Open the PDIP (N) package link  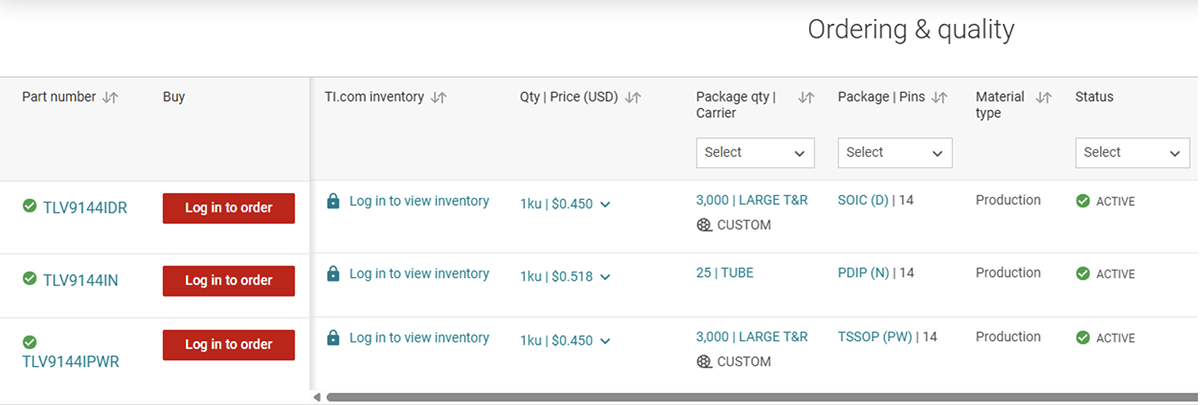pos(863,273)
